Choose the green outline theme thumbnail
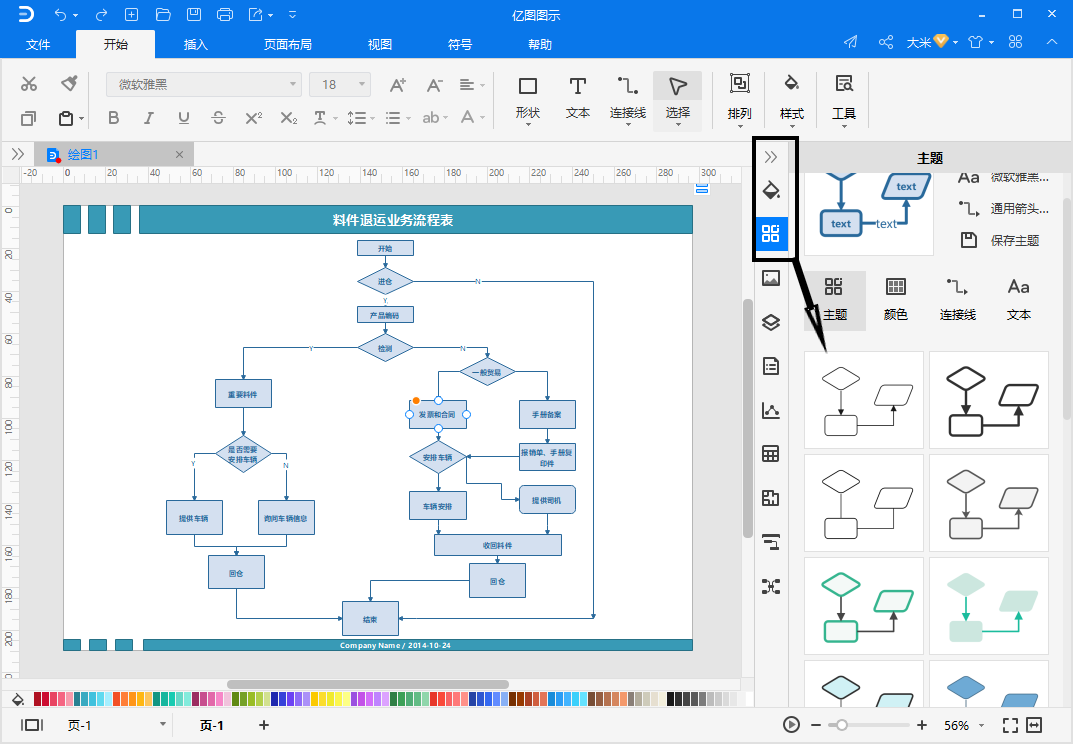 pos(864,606)
